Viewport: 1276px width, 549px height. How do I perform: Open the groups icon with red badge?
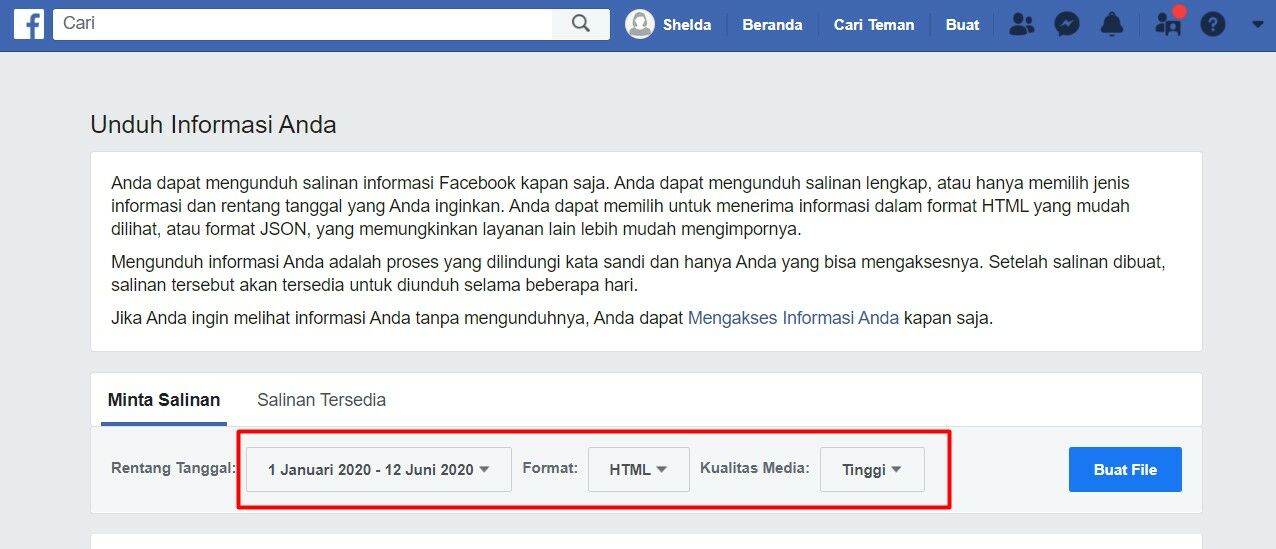pos(1169,23)
